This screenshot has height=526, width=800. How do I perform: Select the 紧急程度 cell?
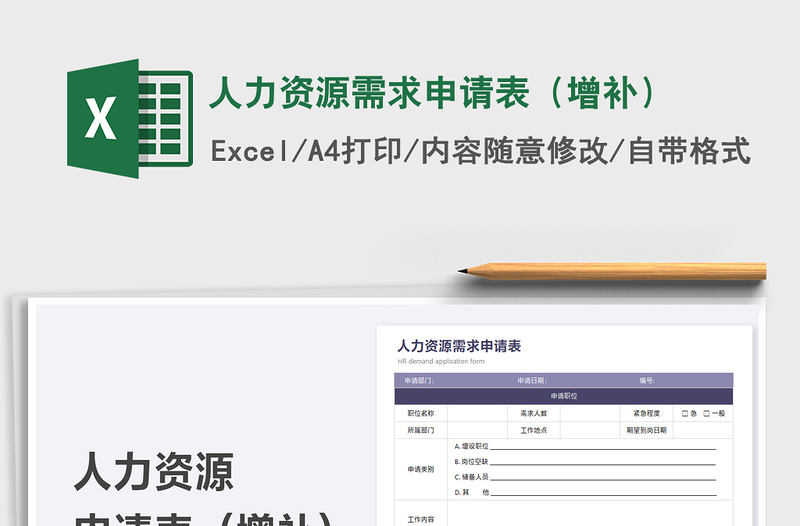tap(646, 413)
